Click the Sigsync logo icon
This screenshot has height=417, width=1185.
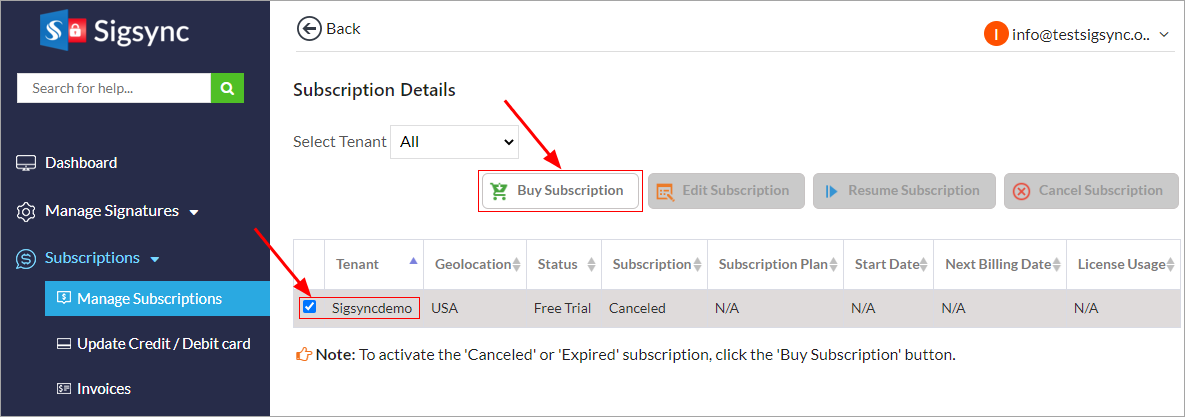click(64, 31)
